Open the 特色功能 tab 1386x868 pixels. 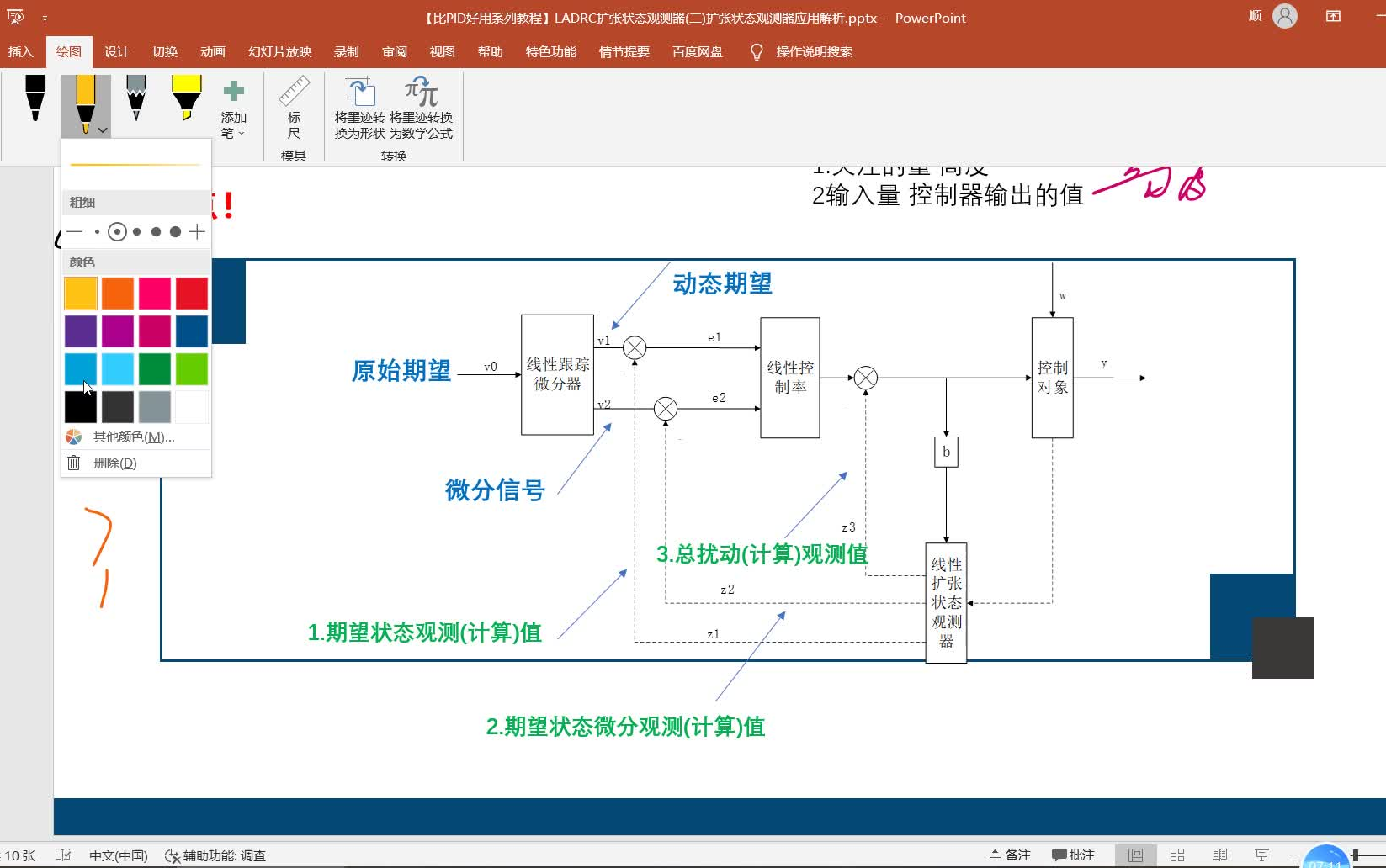[551, 51]
